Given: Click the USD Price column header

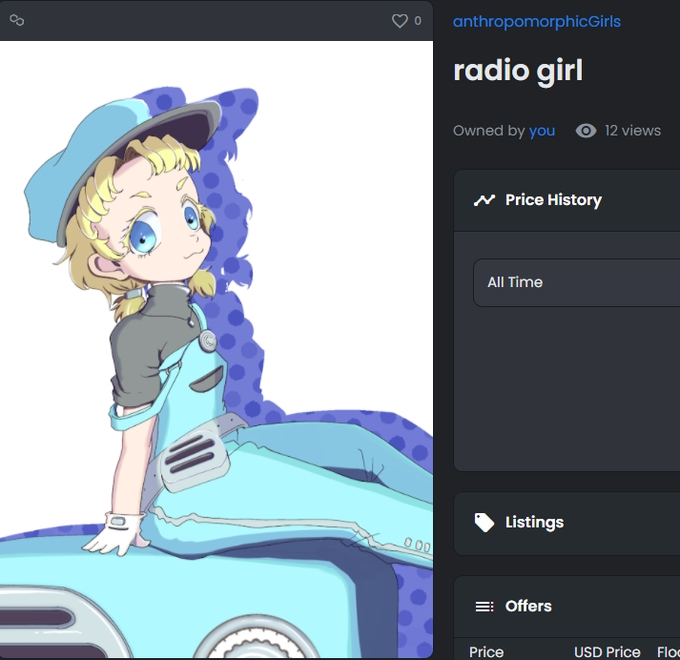Looking at the screenshot, I should [x=607, y=652].
